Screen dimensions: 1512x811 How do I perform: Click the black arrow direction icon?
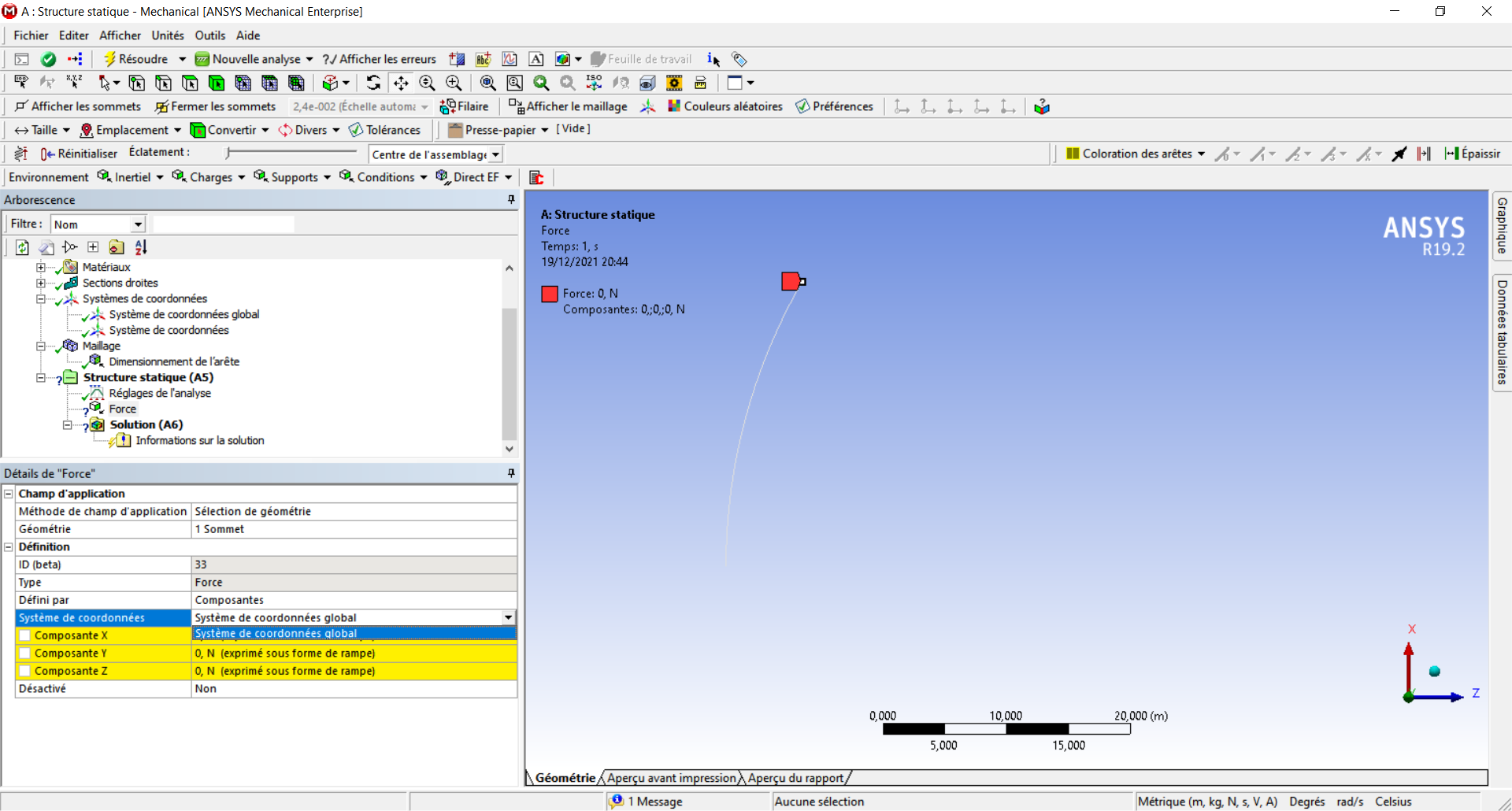click(x=1399, y=154)
